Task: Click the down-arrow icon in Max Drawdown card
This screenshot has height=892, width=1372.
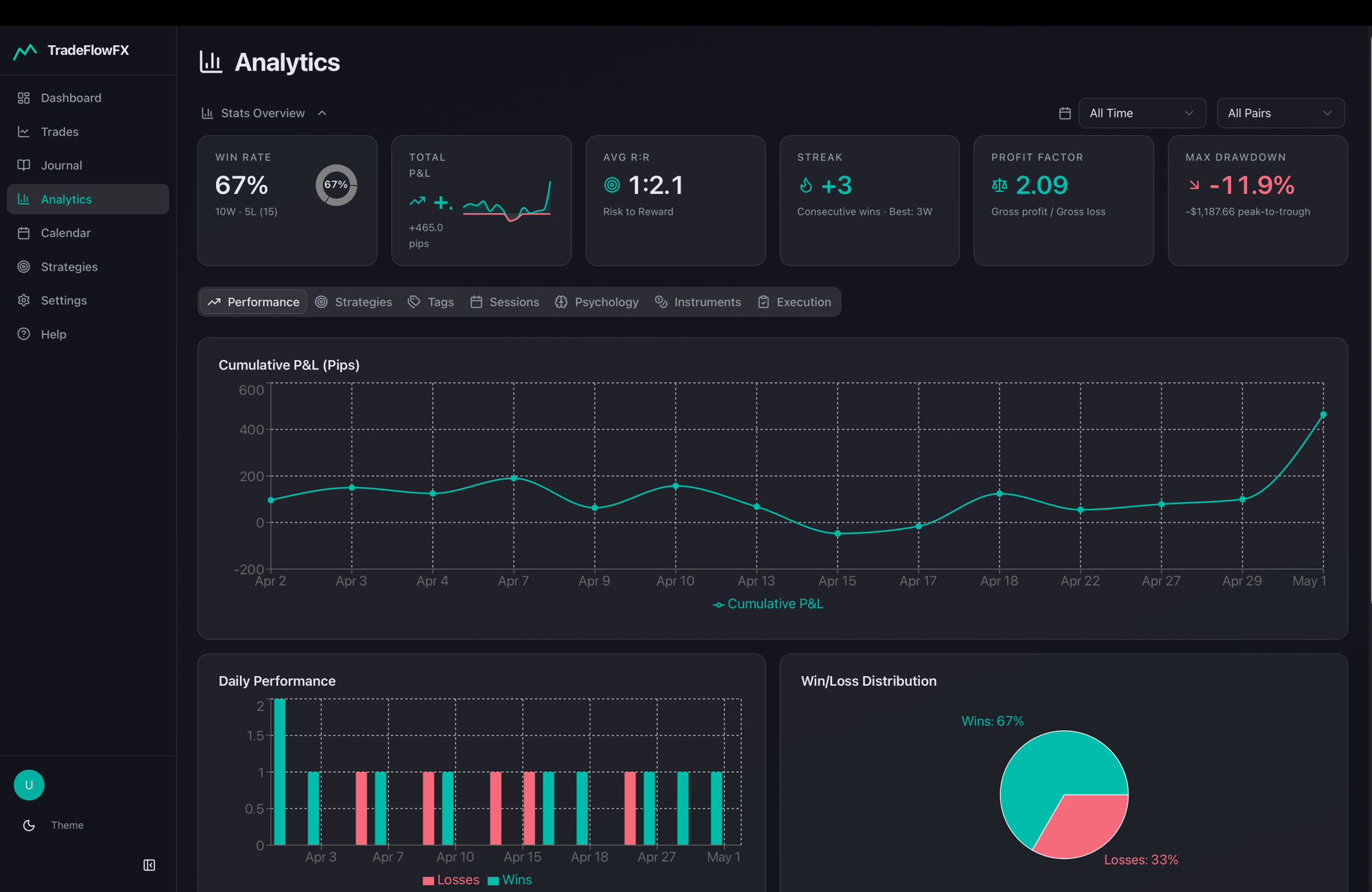Action: pos(1194,185)
